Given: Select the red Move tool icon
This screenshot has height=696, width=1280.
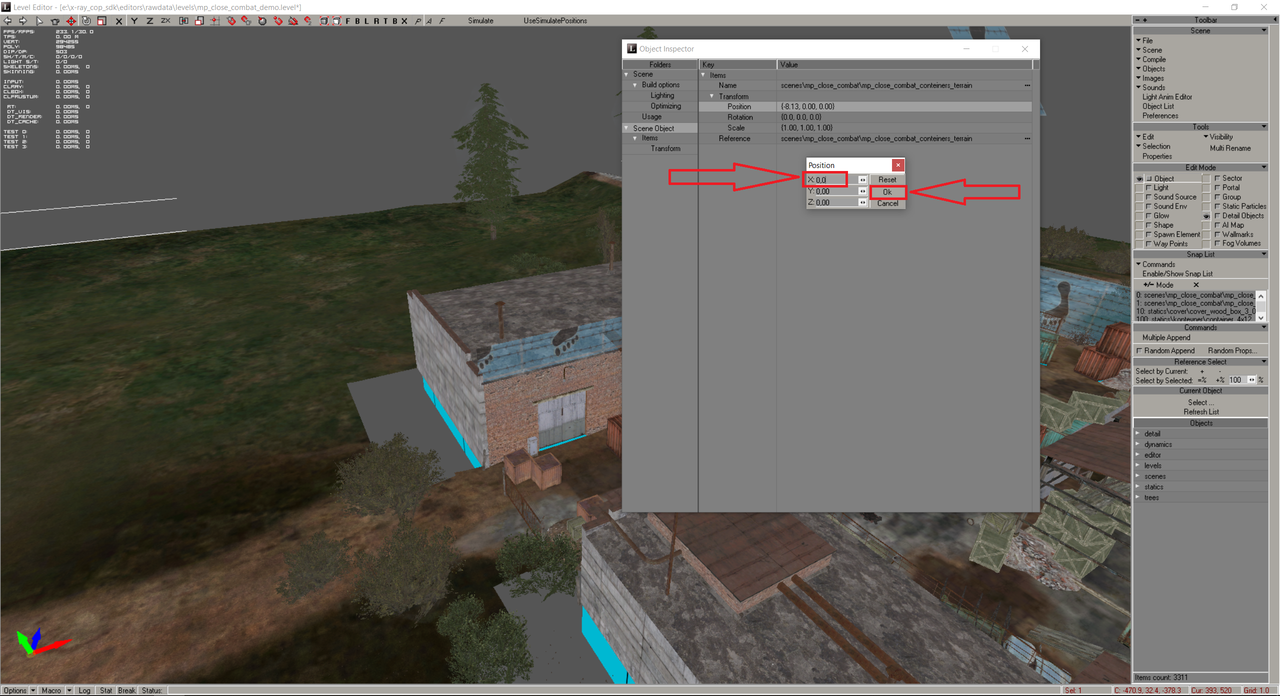Looking at the screenshot, I should [71, 21].
